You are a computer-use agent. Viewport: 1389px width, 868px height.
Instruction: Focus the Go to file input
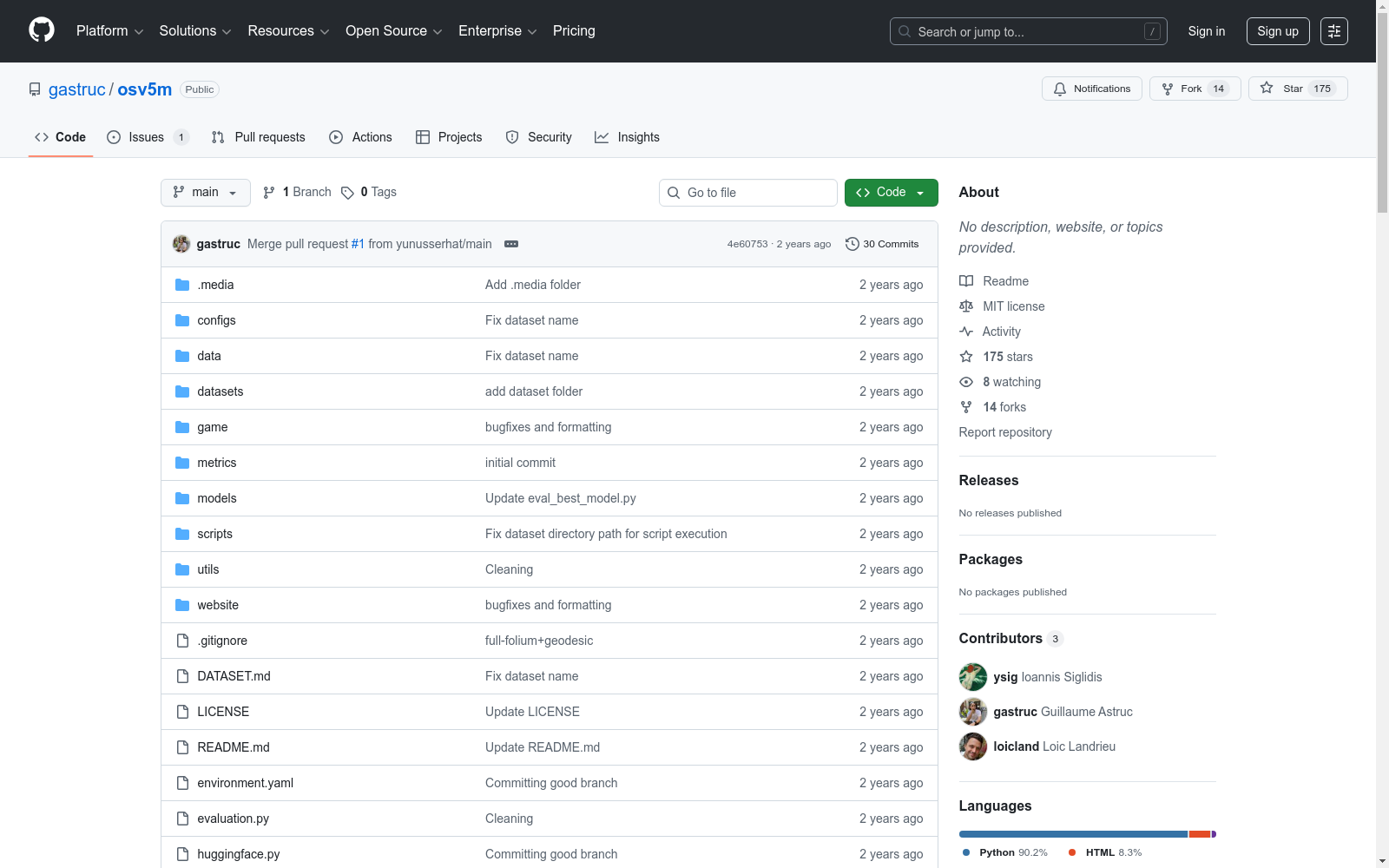click(748, 193)
